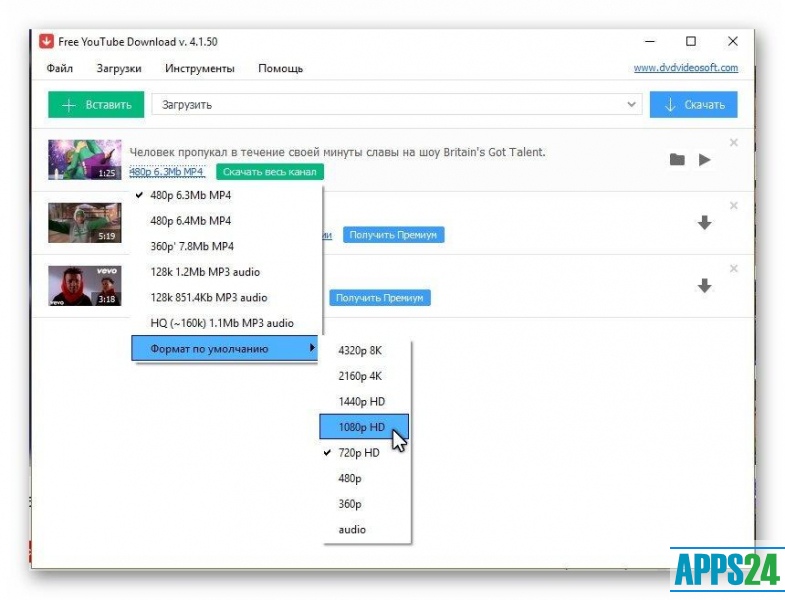Open the Инструменты menu

click(200, 69)
